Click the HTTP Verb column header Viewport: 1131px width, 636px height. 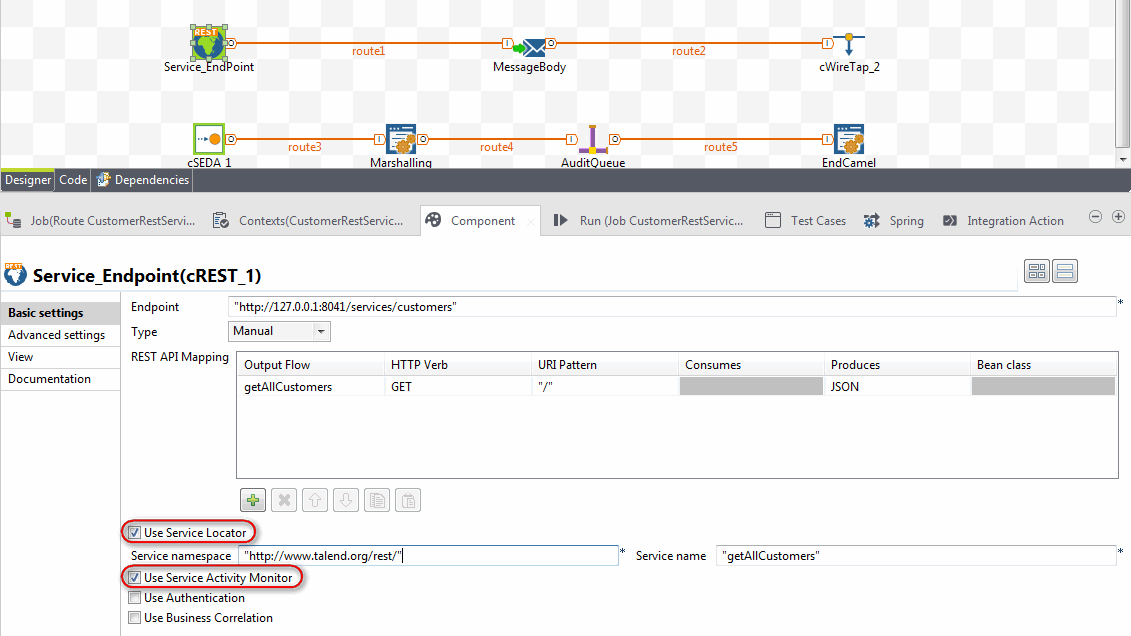click(458, 365)
